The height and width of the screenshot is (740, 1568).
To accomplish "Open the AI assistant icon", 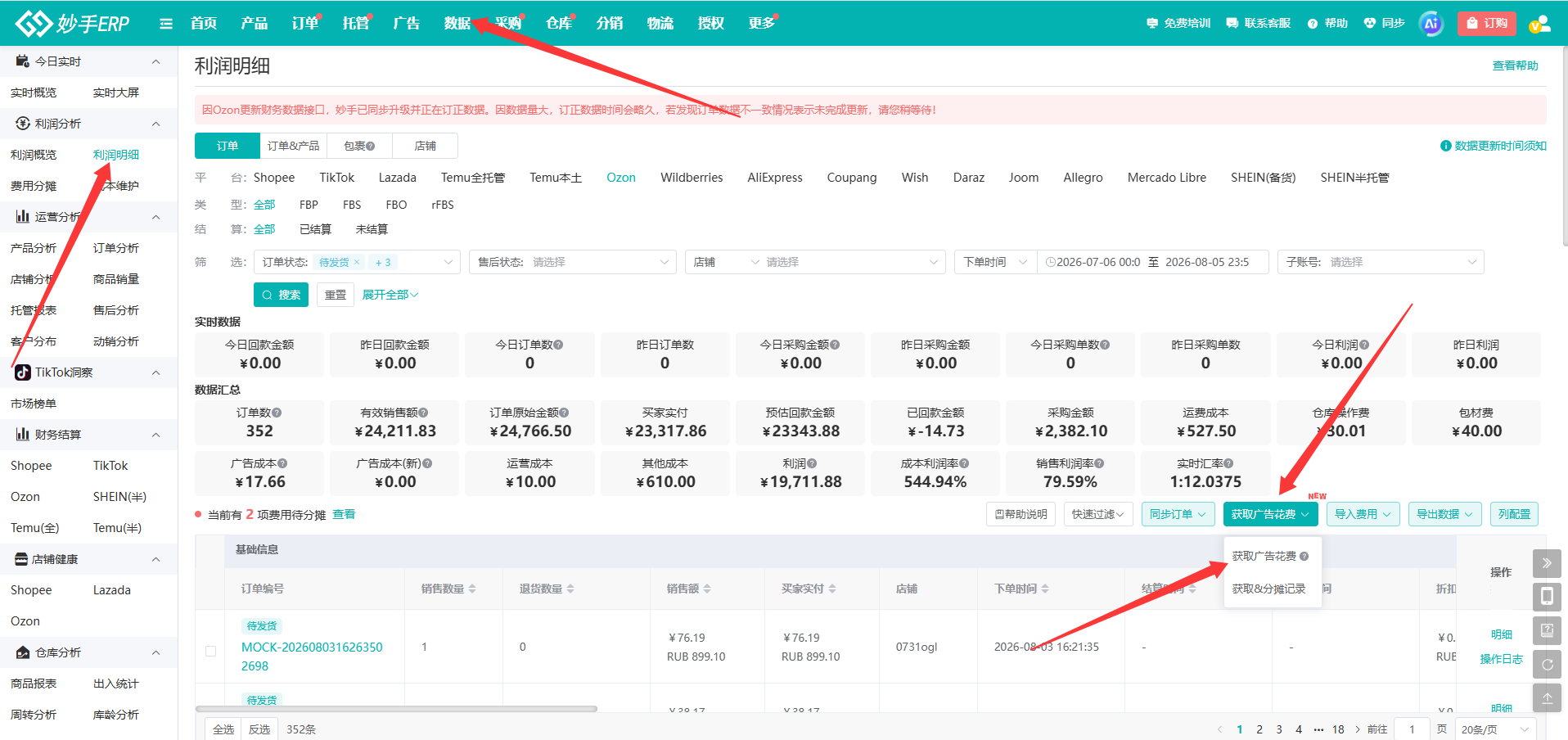I will tap(1431, 24).
